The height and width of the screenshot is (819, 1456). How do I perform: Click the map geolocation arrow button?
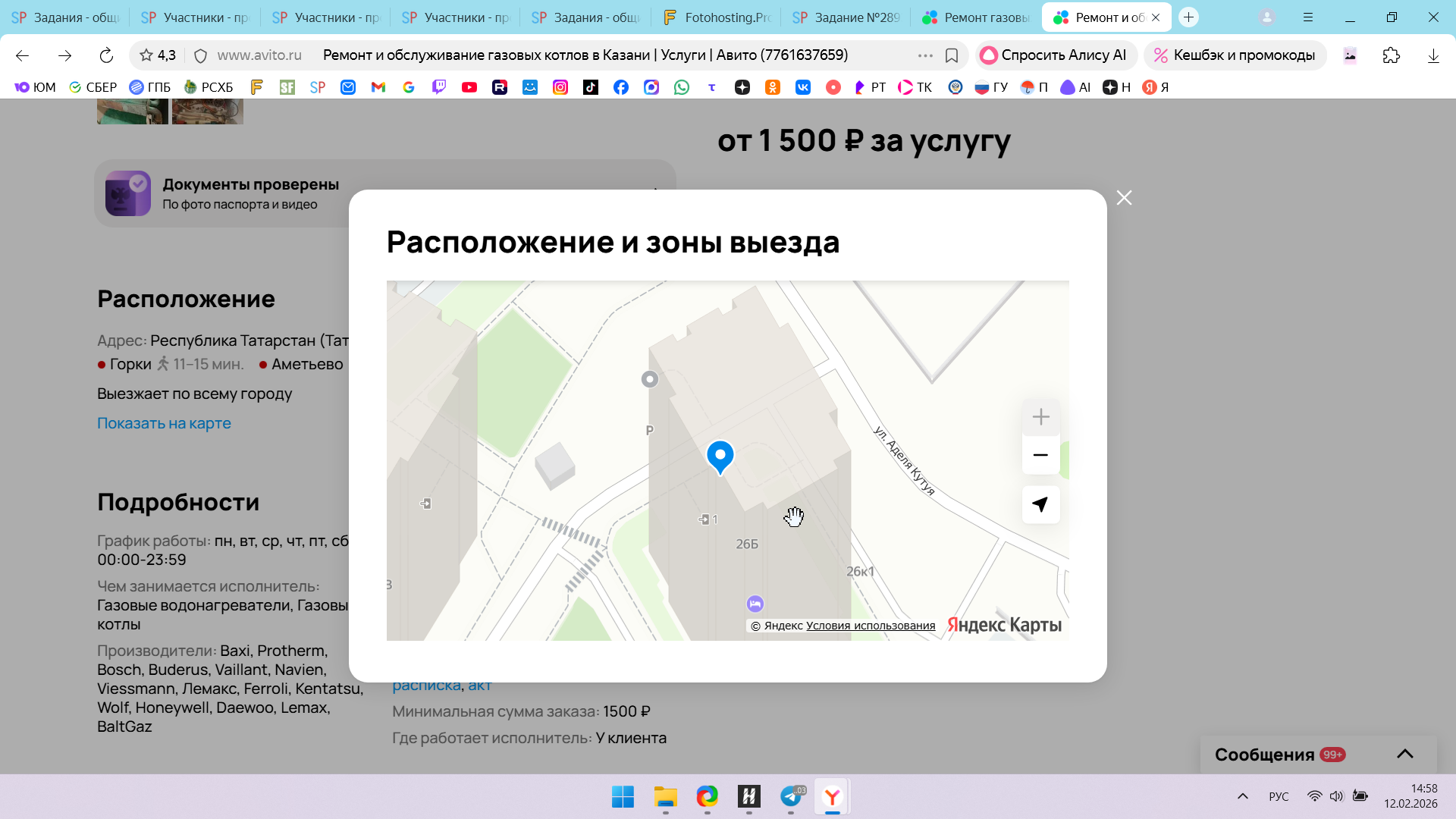click(x=1040, y=504)
